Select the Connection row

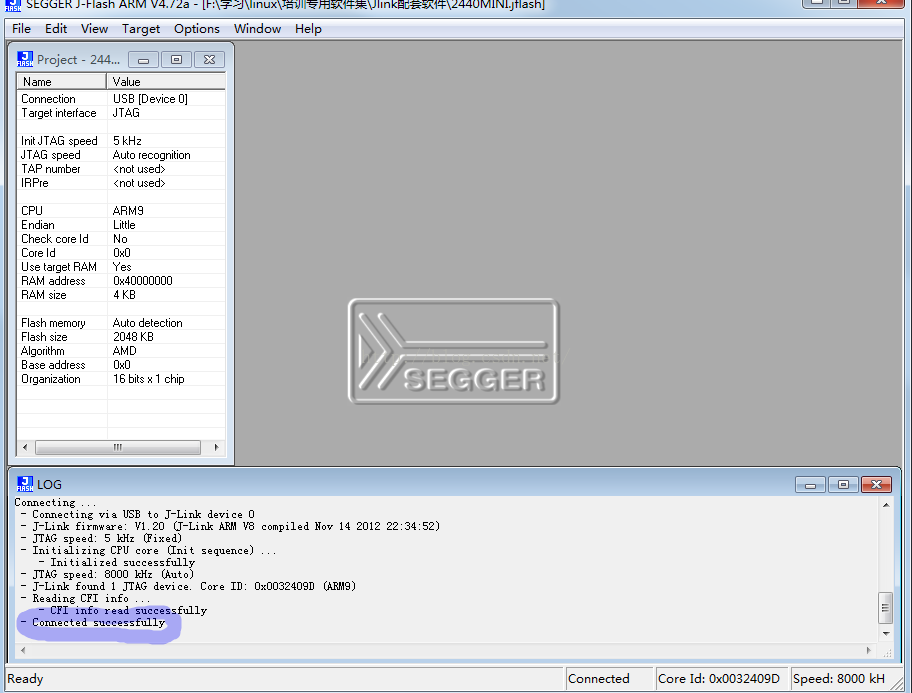pyautogui.click(x=121, y=99)
